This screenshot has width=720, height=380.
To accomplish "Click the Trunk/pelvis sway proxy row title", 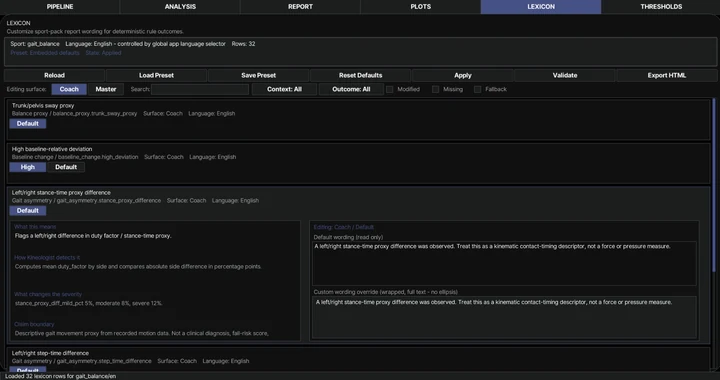I will click(43, 106).
